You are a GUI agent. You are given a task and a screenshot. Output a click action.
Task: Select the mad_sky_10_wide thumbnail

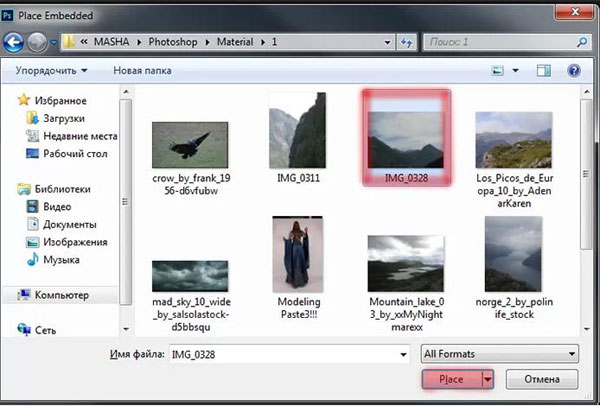(190, 276)
